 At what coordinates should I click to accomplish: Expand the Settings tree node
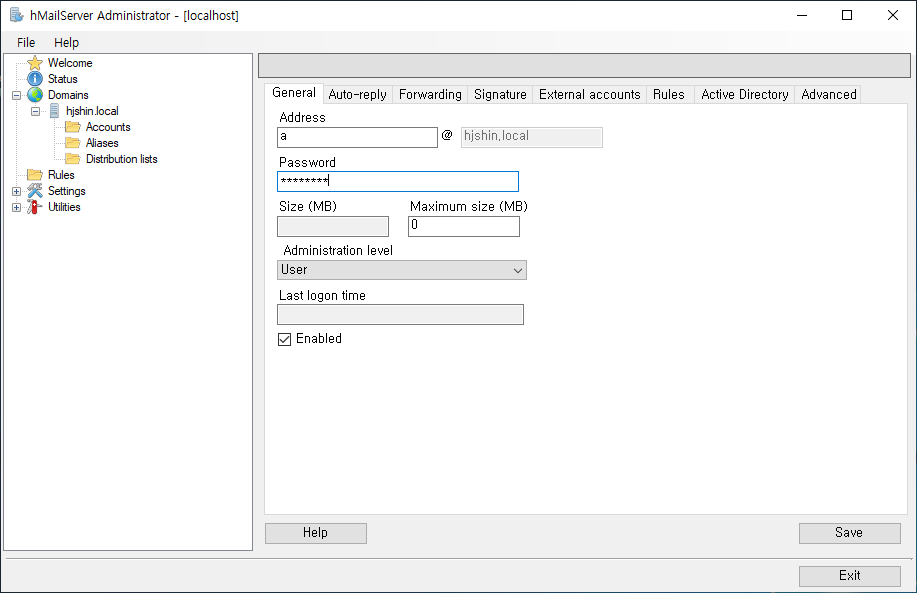(16, 191)
